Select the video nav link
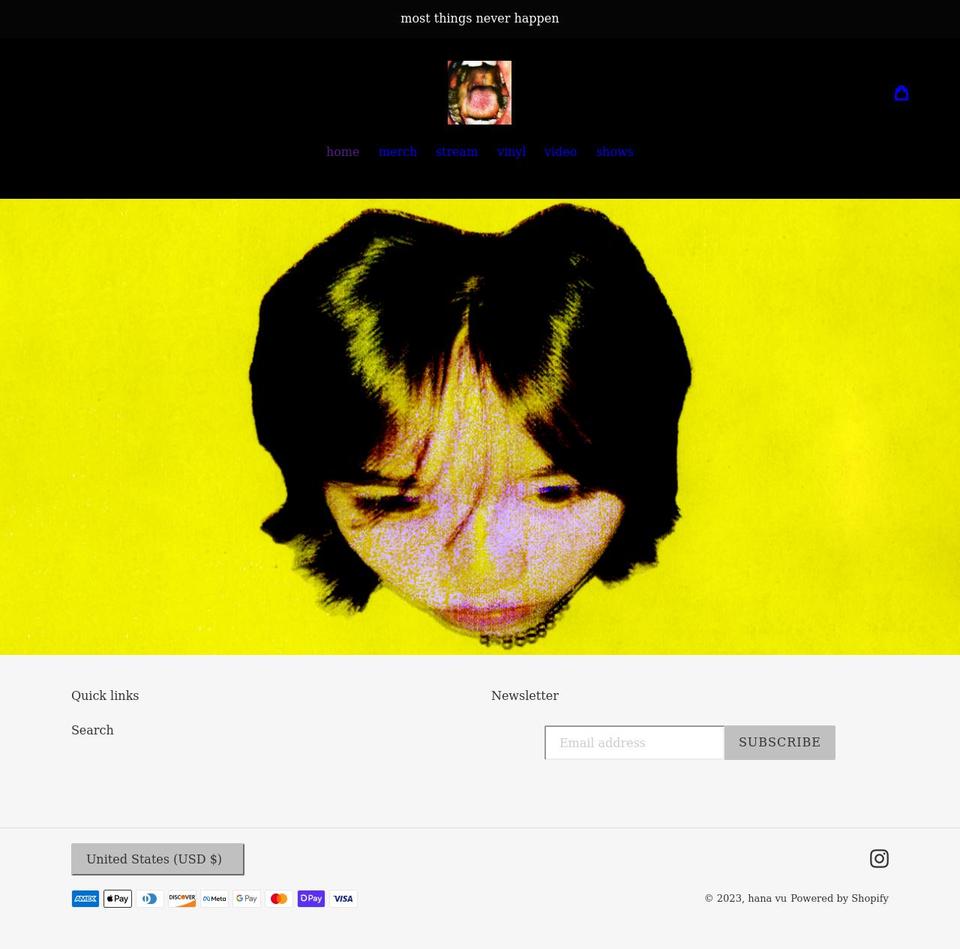960x949 pixels. [560, 151]
